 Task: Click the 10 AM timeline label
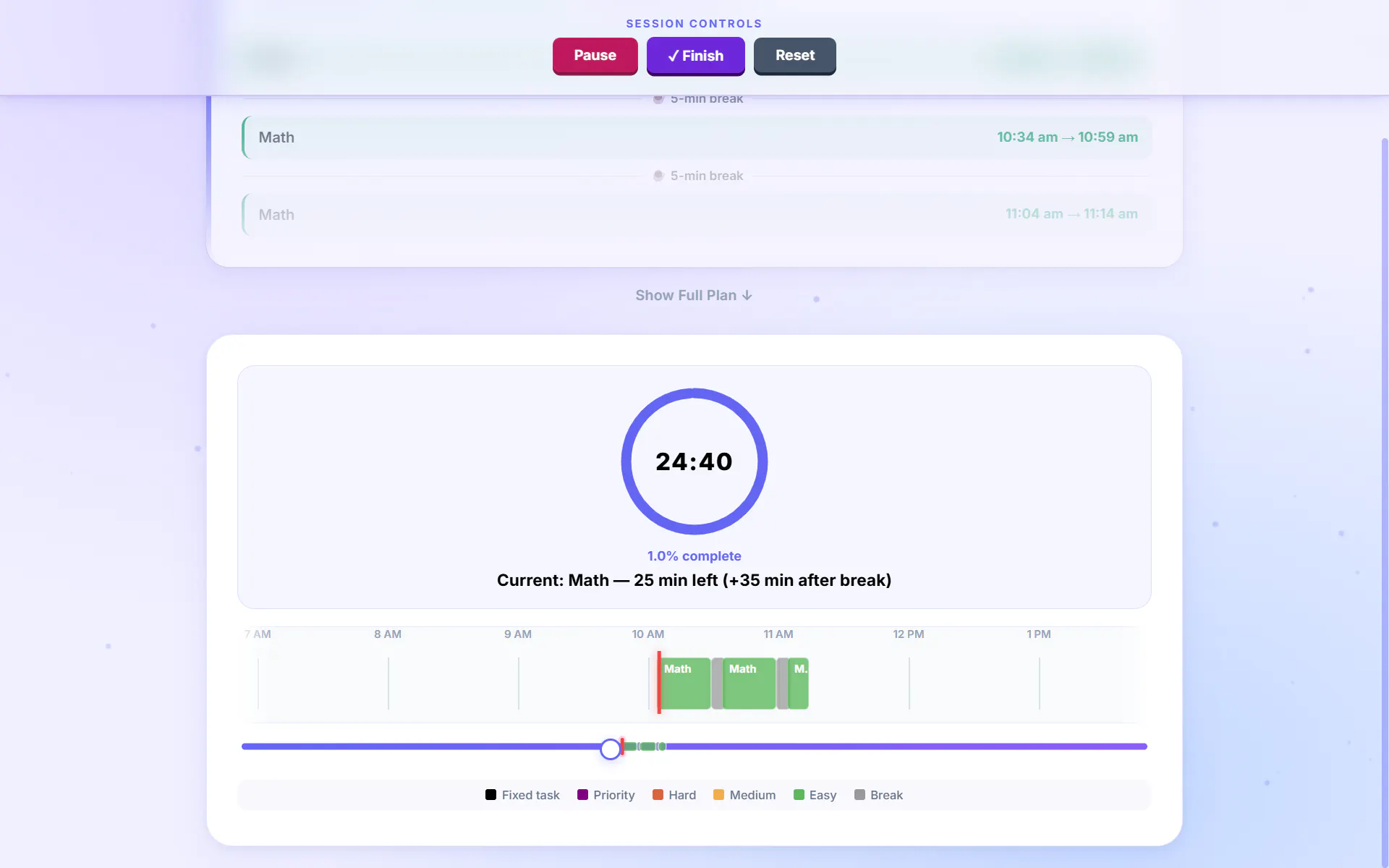click(x=647, y=634)
